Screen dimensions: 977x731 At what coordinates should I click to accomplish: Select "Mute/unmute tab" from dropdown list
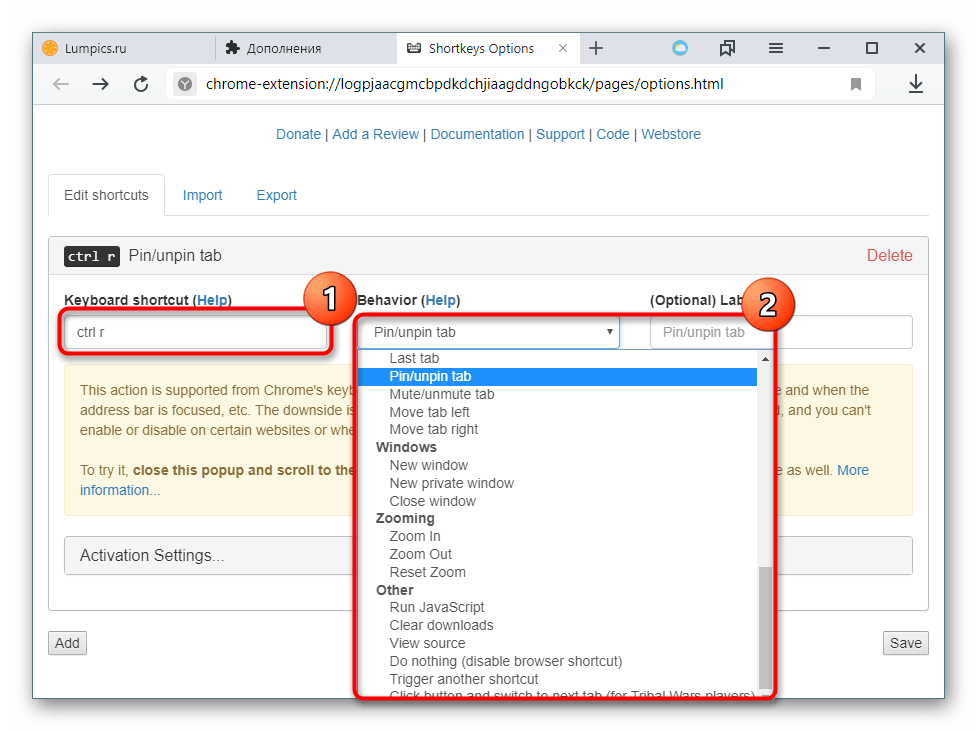coord(441,394)
